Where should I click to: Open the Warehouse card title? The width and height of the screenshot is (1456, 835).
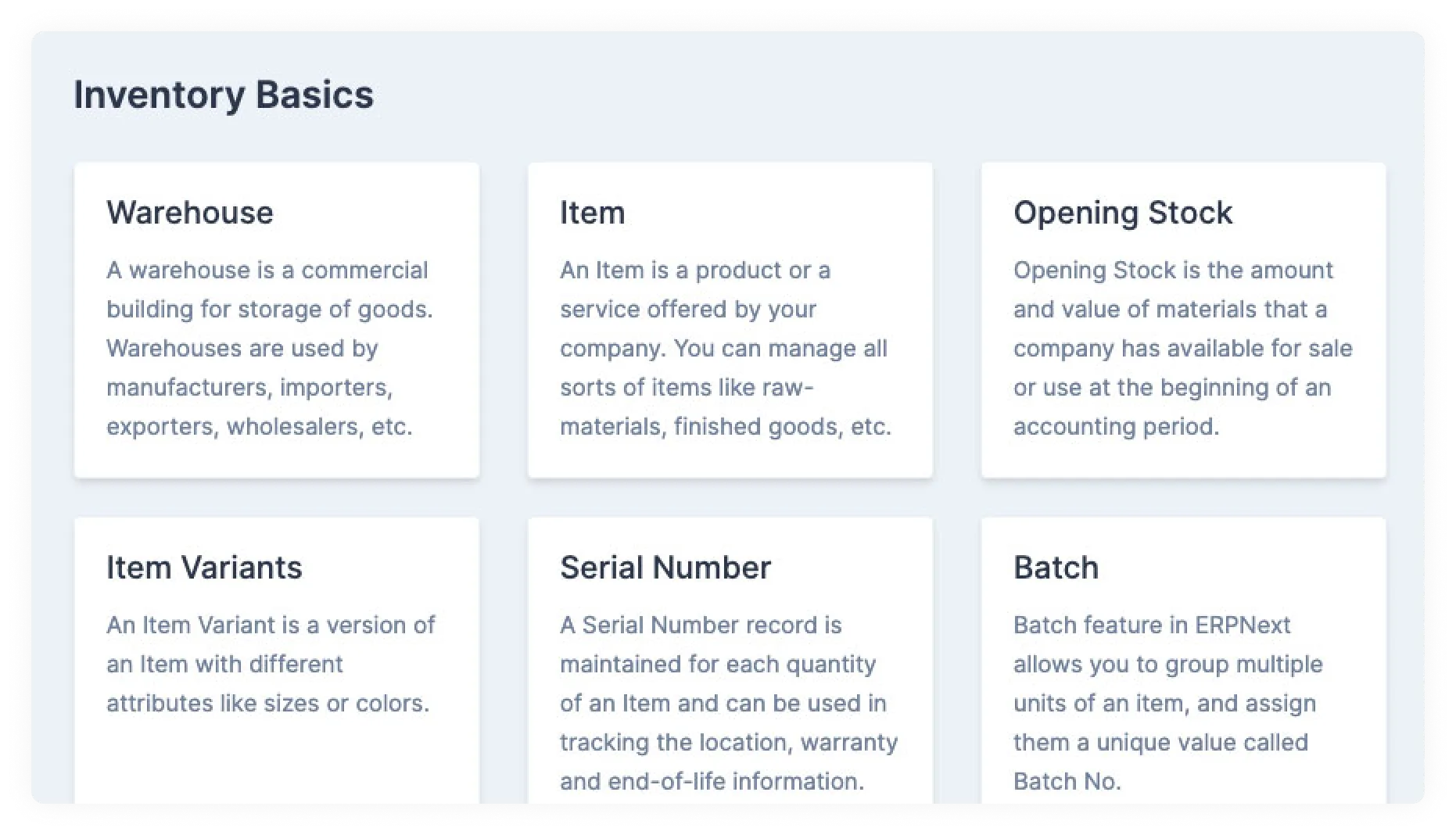[x=190, y=213]
